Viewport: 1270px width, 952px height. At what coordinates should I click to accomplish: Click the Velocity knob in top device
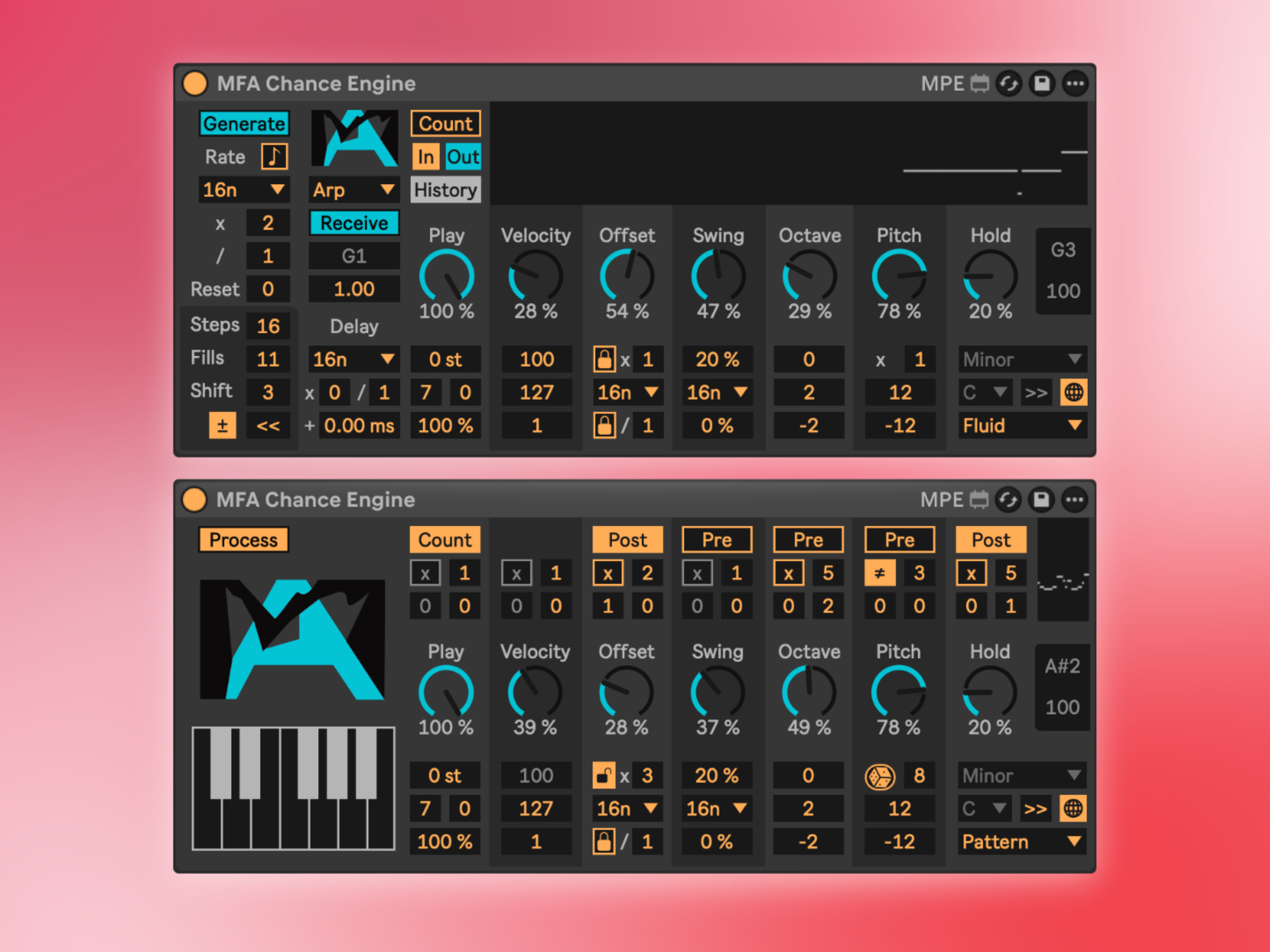coord(535,275)
